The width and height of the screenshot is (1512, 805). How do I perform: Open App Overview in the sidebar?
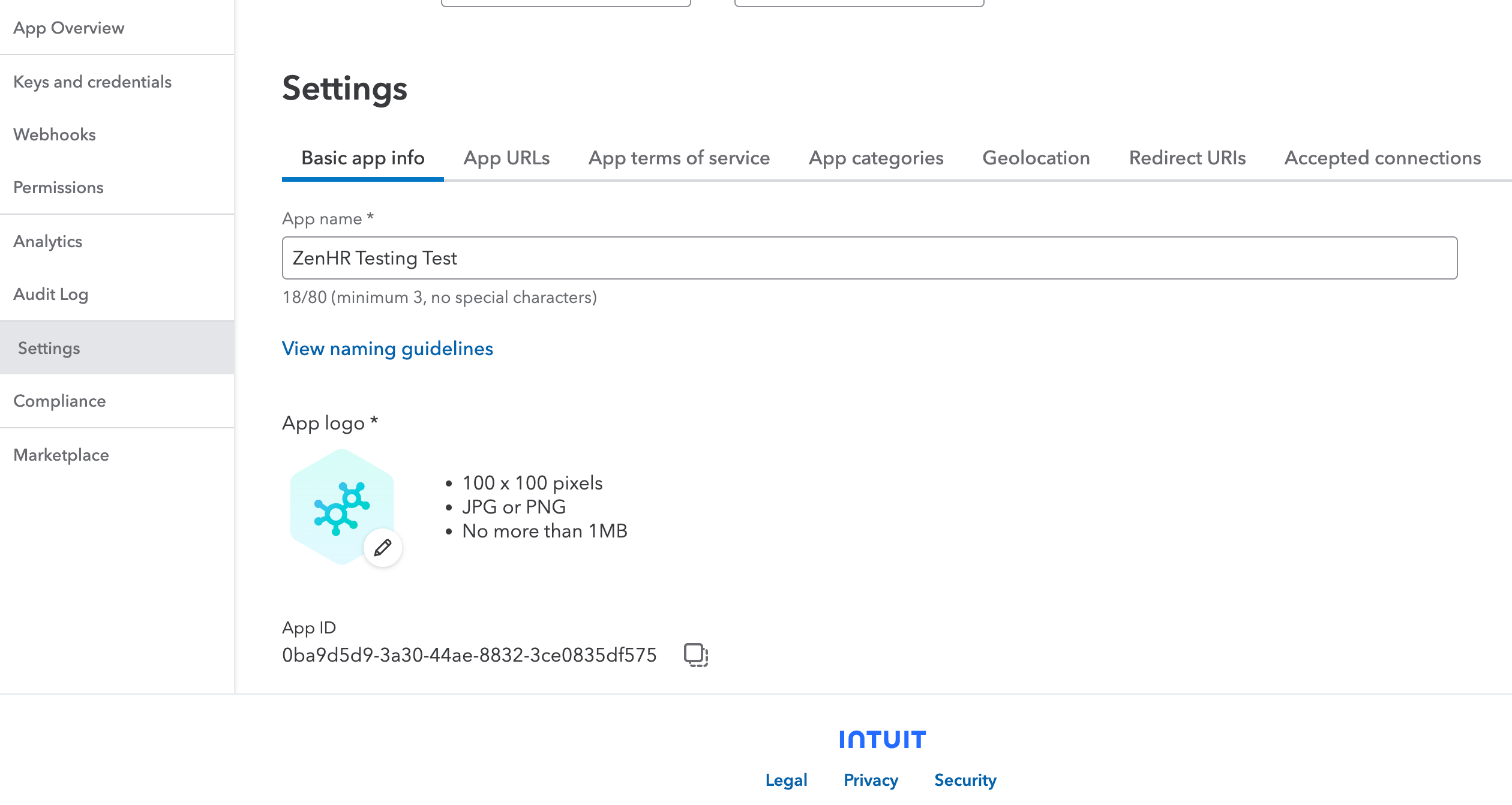pos(68,28)
